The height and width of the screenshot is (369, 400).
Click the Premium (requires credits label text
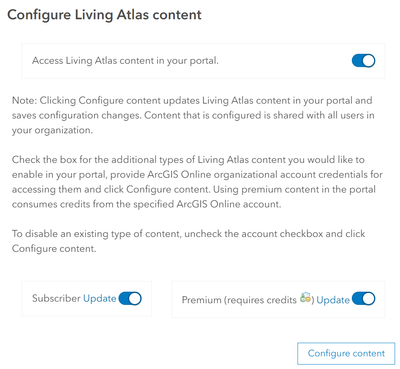239,300
